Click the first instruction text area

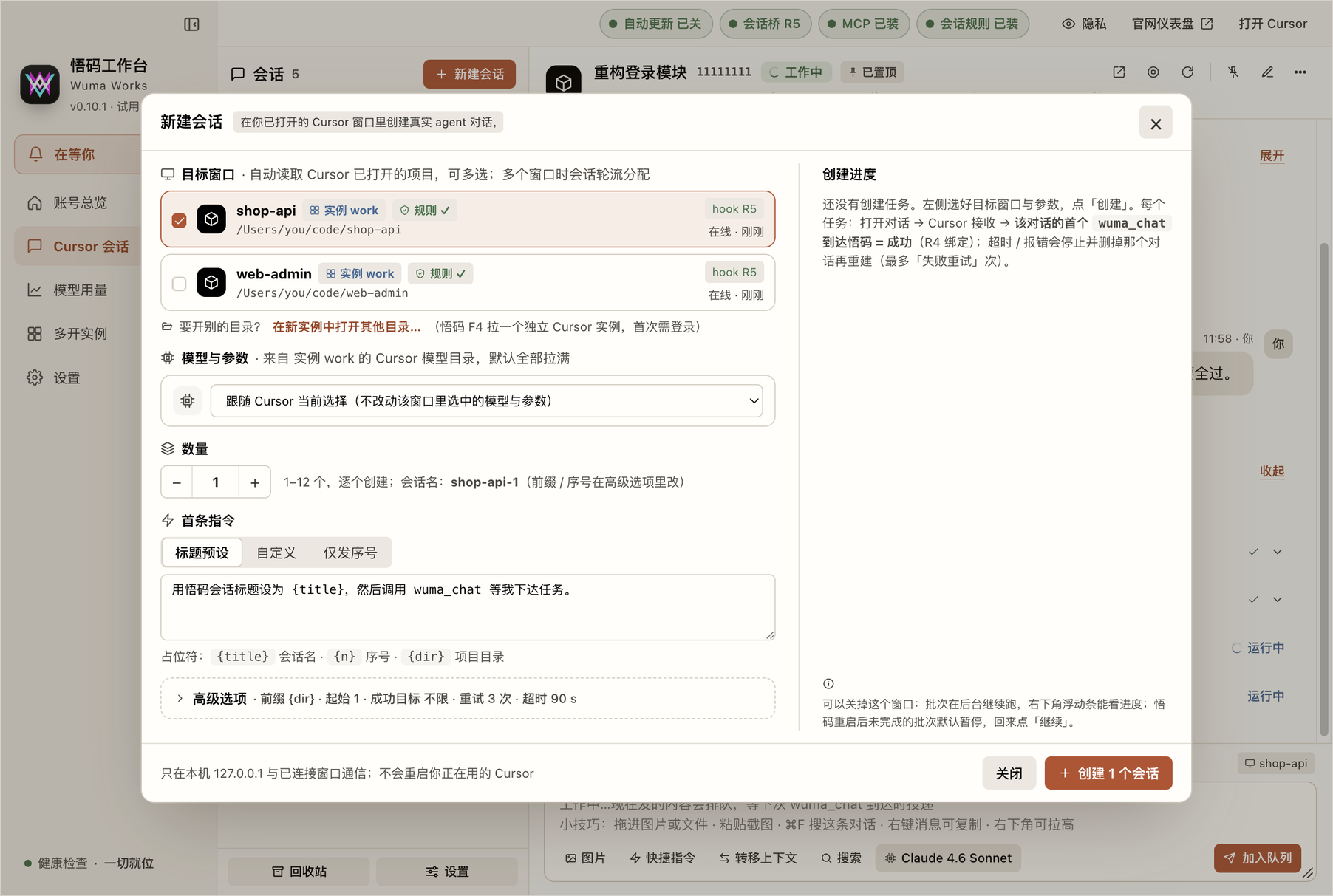(x=468, y=607)
